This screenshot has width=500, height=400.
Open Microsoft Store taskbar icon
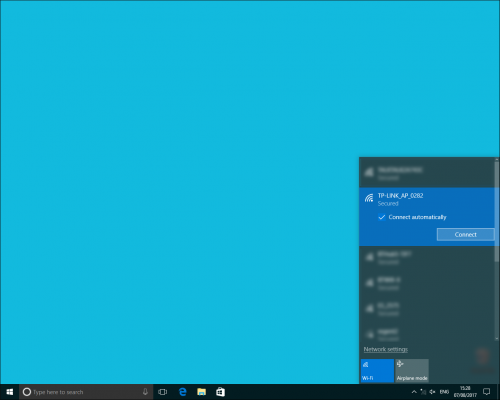point(220,392)
